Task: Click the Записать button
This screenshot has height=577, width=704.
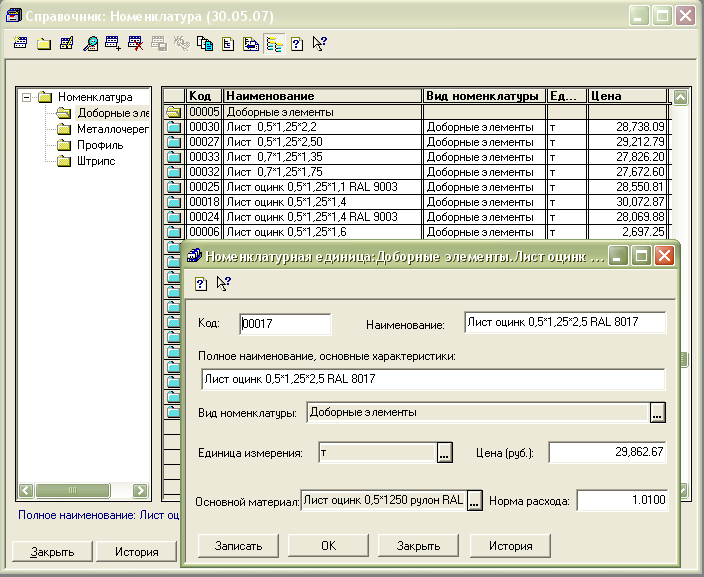Action: click(x=238, y=546)
